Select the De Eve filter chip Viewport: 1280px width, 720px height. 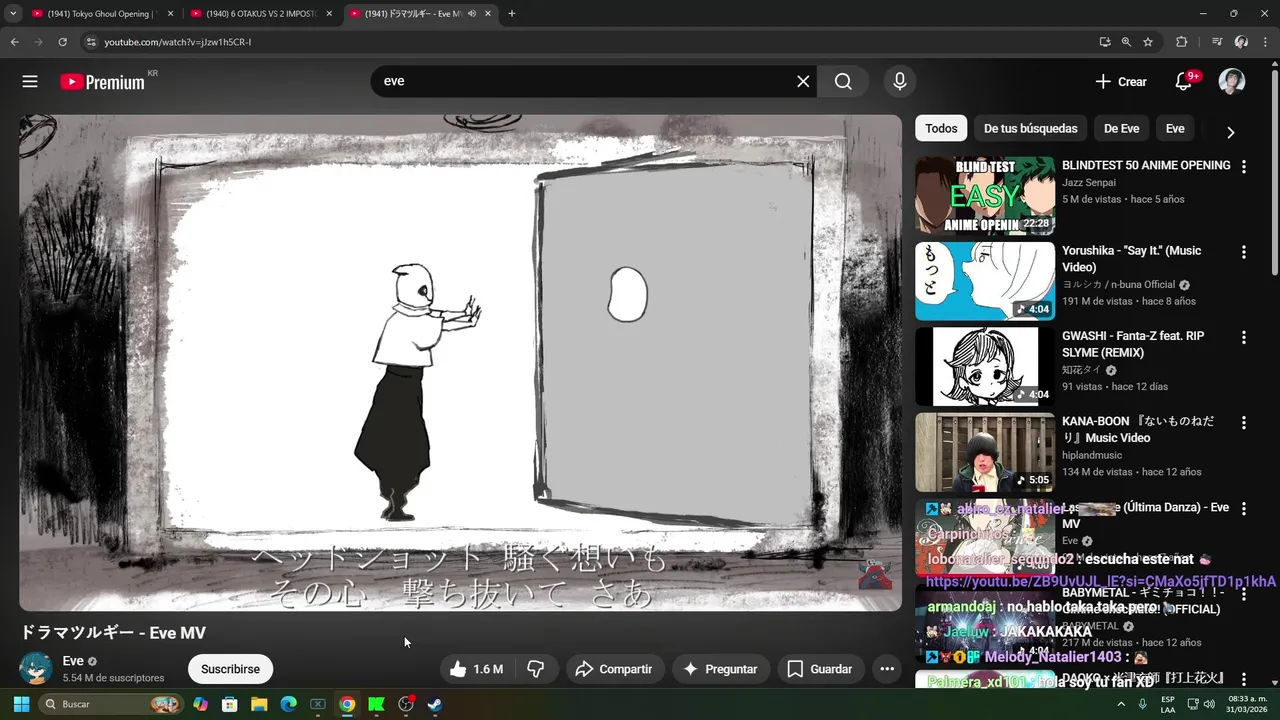coord(1121,128)
